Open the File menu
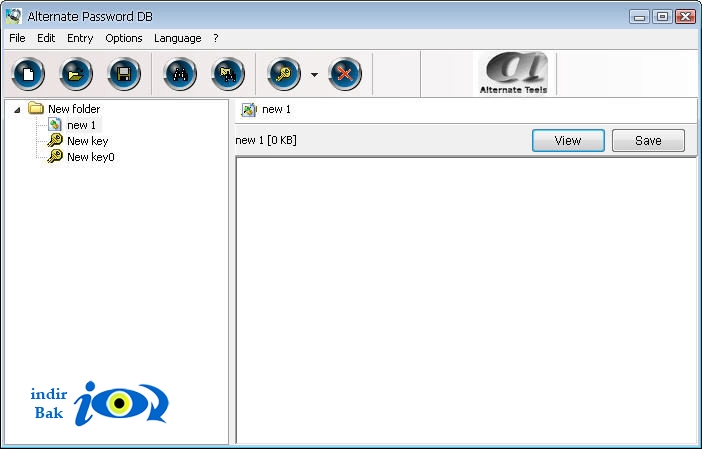This screenshot has width=702, height=449. 17,38
